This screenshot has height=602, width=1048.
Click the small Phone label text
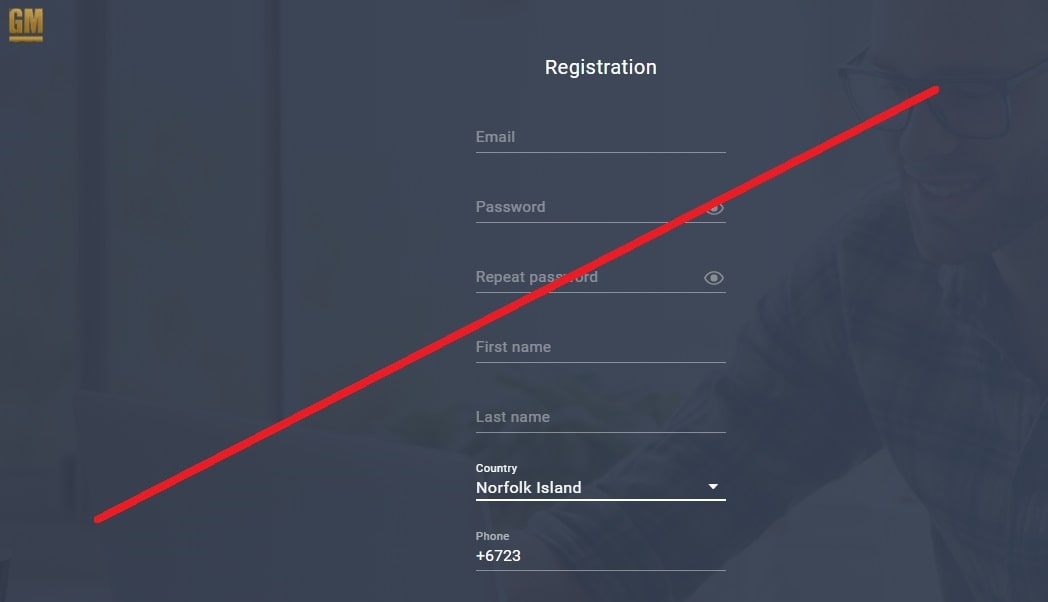click(x=492, y=537)
